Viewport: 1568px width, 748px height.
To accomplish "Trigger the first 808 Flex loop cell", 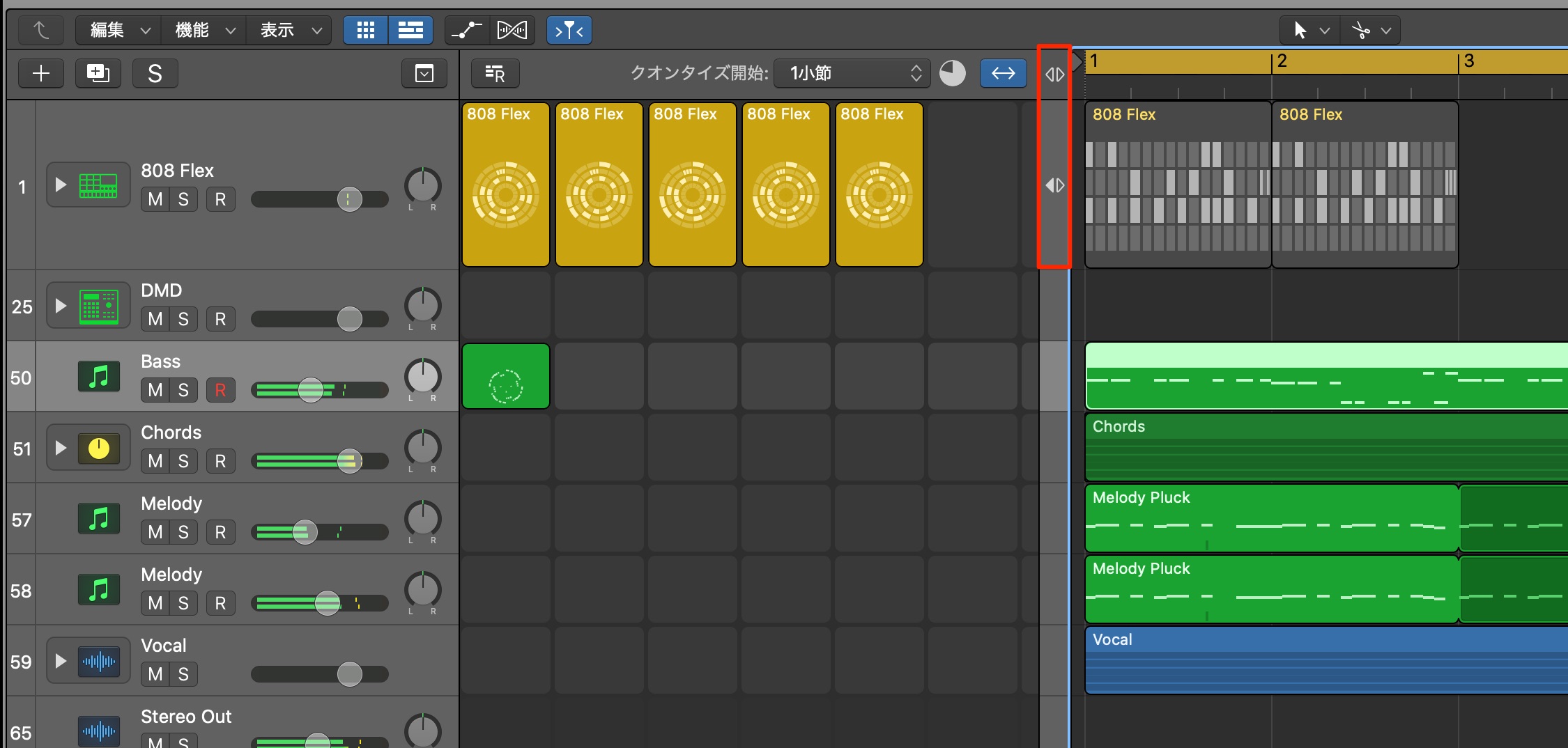I will click(505, 185).
